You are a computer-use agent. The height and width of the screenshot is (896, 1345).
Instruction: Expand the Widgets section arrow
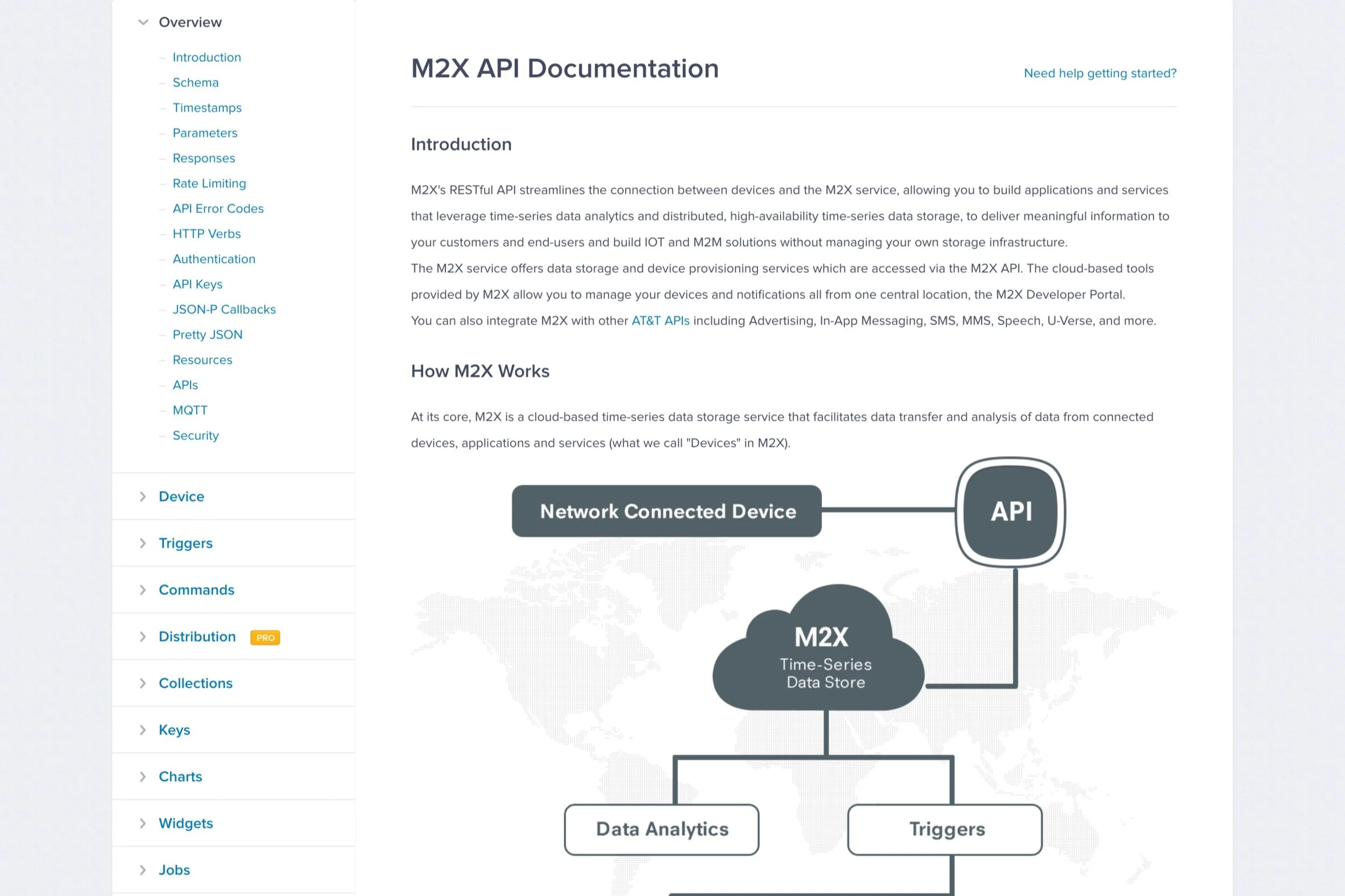143,823
